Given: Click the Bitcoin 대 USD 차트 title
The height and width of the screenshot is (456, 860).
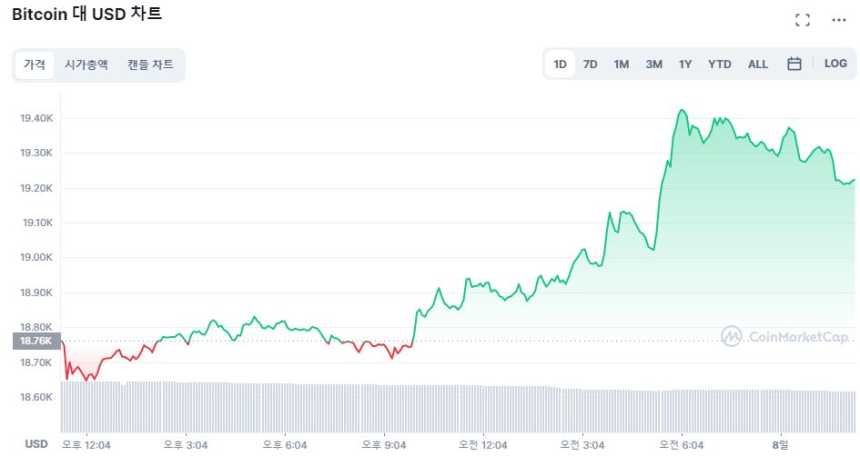Looking at the screenshot, I should [86, 15].
